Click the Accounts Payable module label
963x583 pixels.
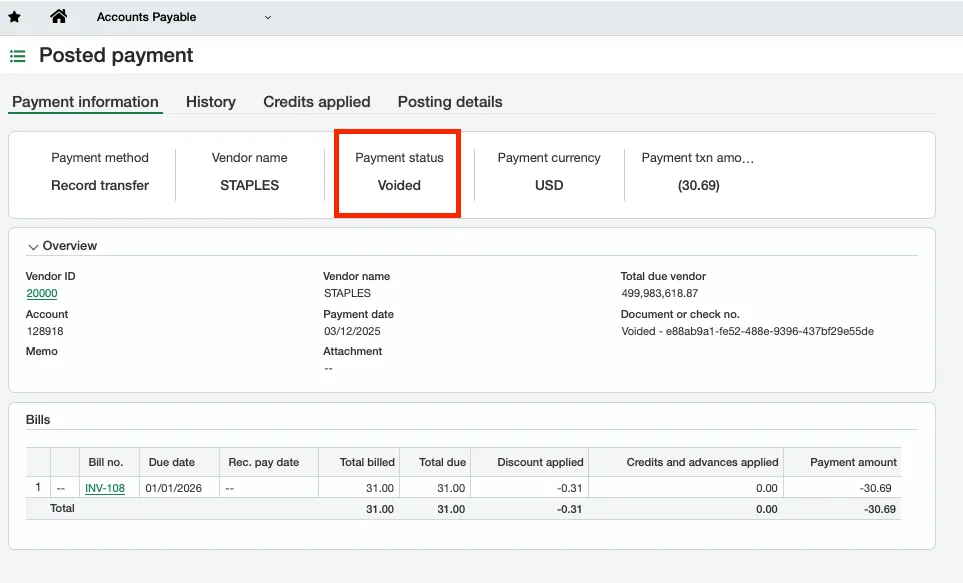point(146,17)
